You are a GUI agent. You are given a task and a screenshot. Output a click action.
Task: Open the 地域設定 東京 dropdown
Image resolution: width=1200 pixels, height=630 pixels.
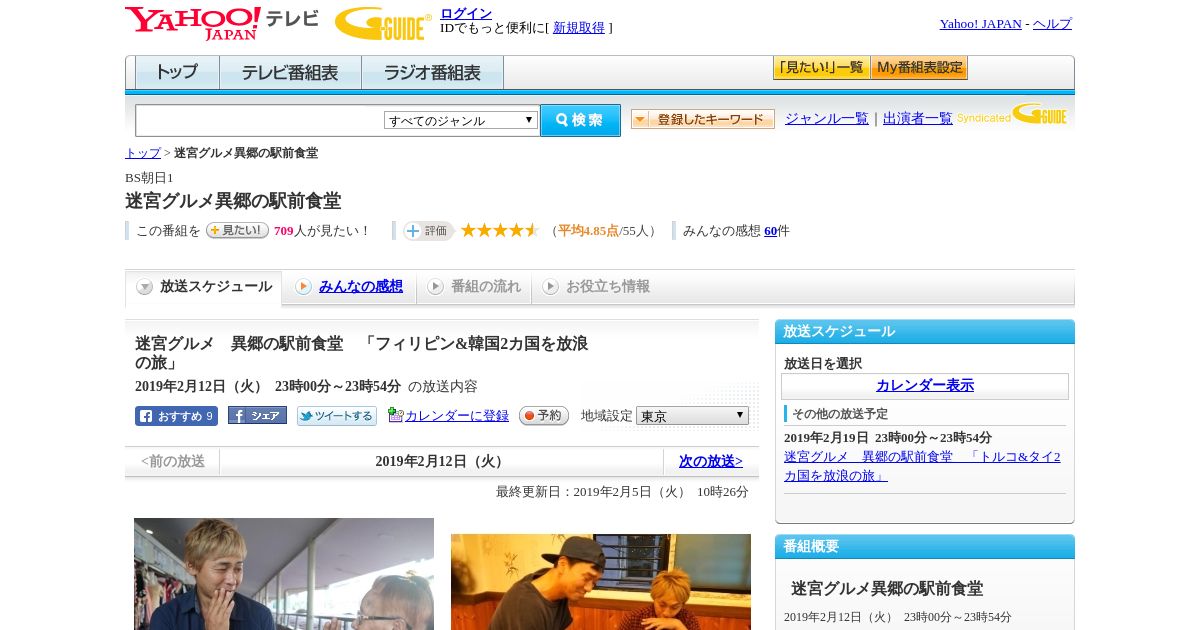tap(692, 415)
